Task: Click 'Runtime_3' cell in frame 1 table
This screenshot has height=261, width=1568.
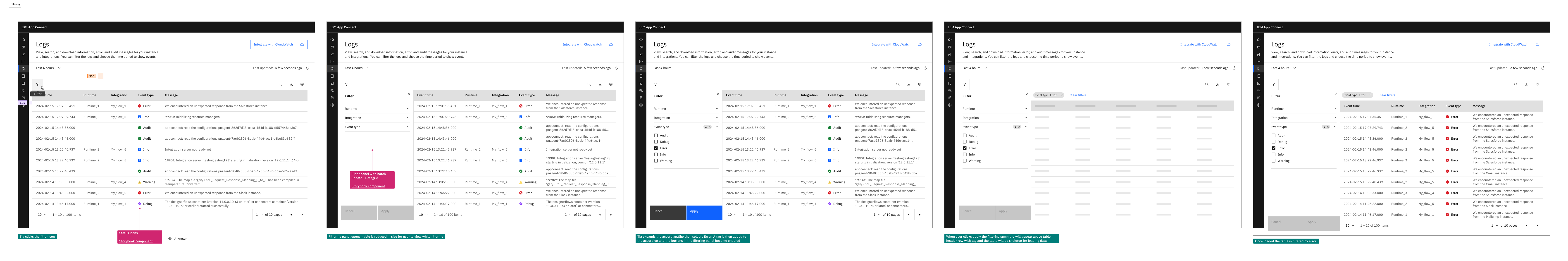Action: pos(91,182)
